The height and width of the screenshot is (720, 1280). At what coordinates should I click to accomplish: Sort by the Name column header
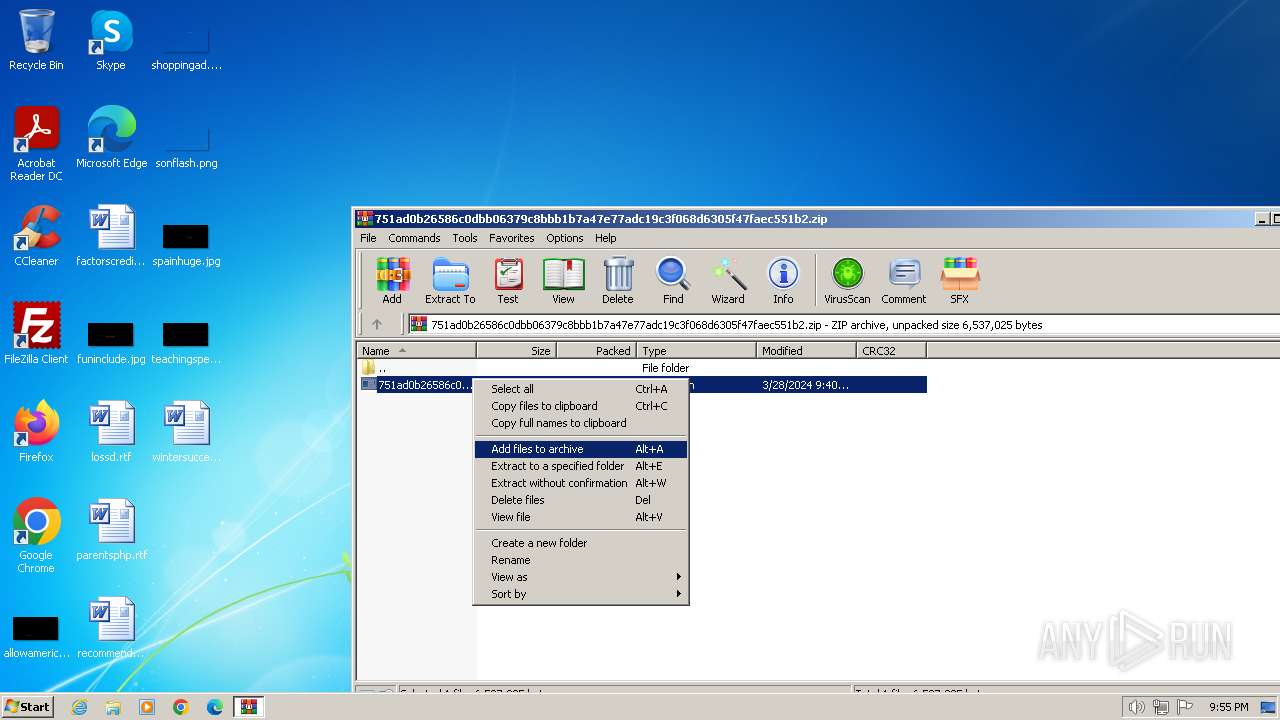(416, 351)
